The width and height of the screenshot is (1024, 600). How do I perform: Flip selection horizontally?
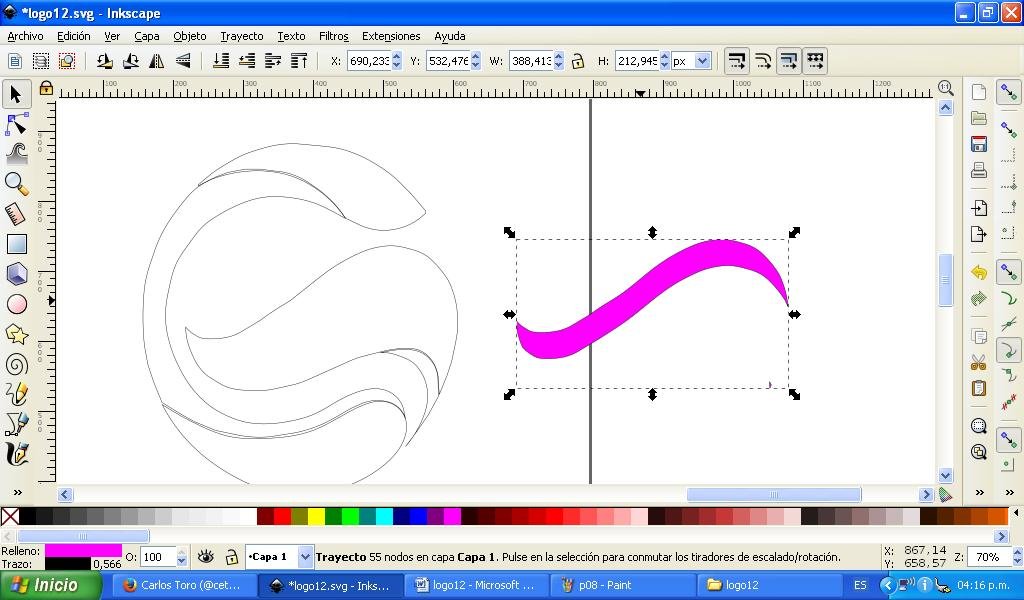pos(157,61)
